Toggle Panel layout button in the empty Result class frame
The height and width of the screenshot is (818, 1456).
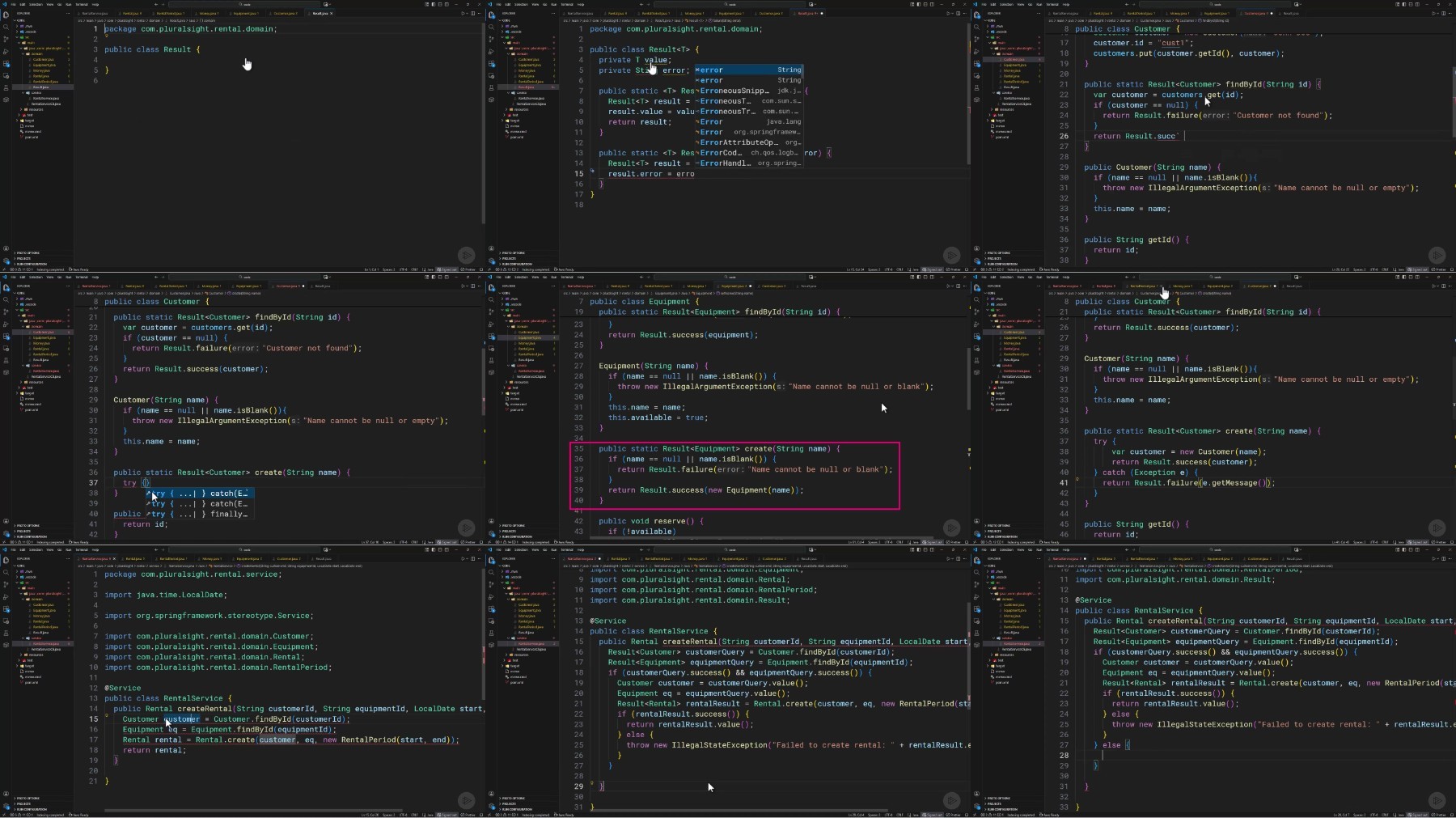pos(440,4)
